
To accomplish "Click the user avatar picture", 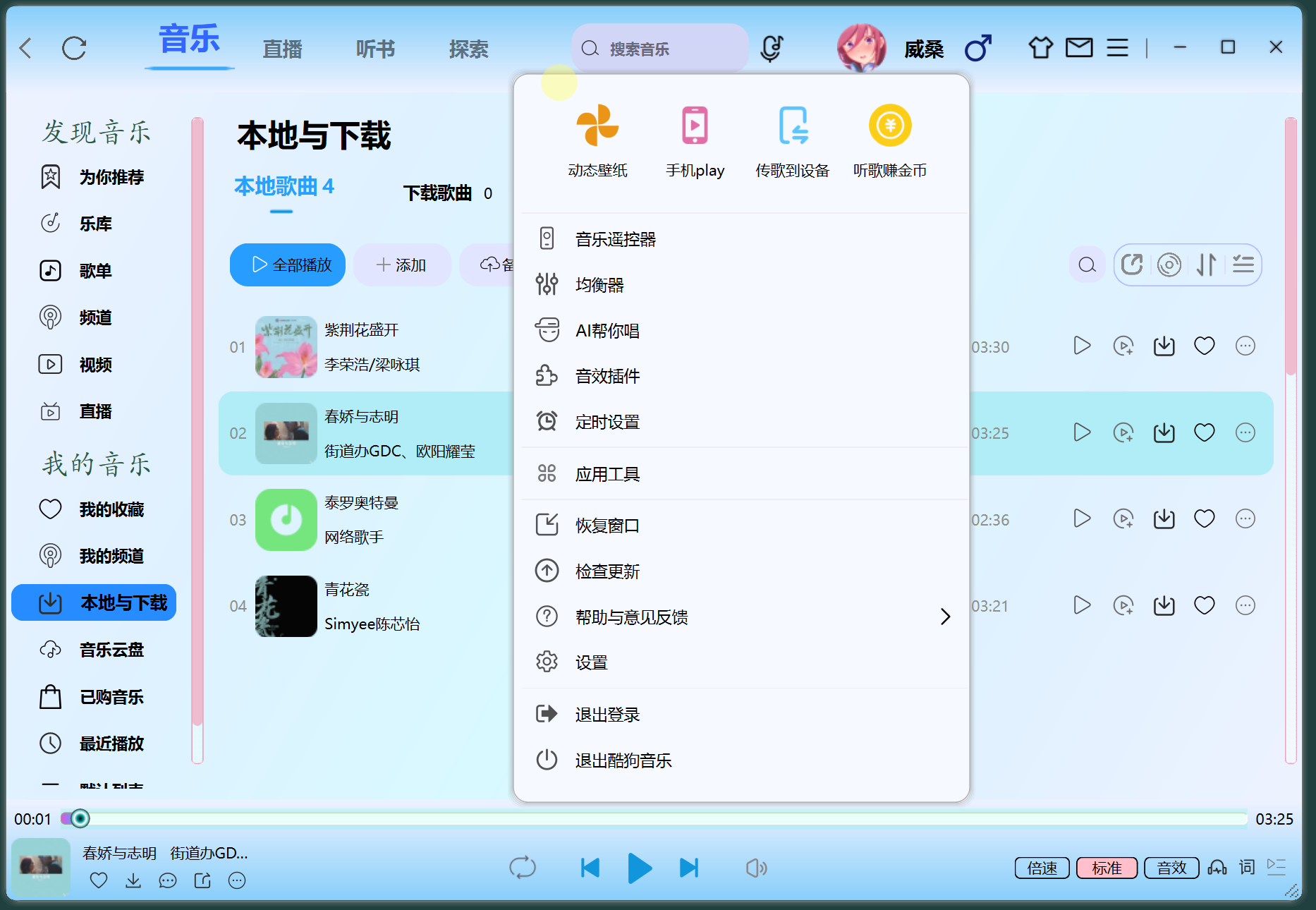I will pos(861,48).
